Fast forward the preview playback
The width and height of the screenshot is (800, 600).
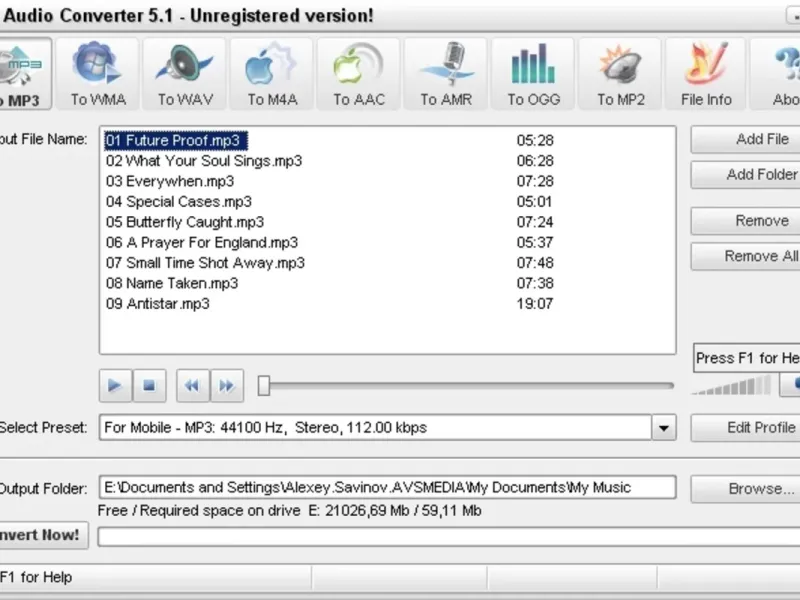227,386
